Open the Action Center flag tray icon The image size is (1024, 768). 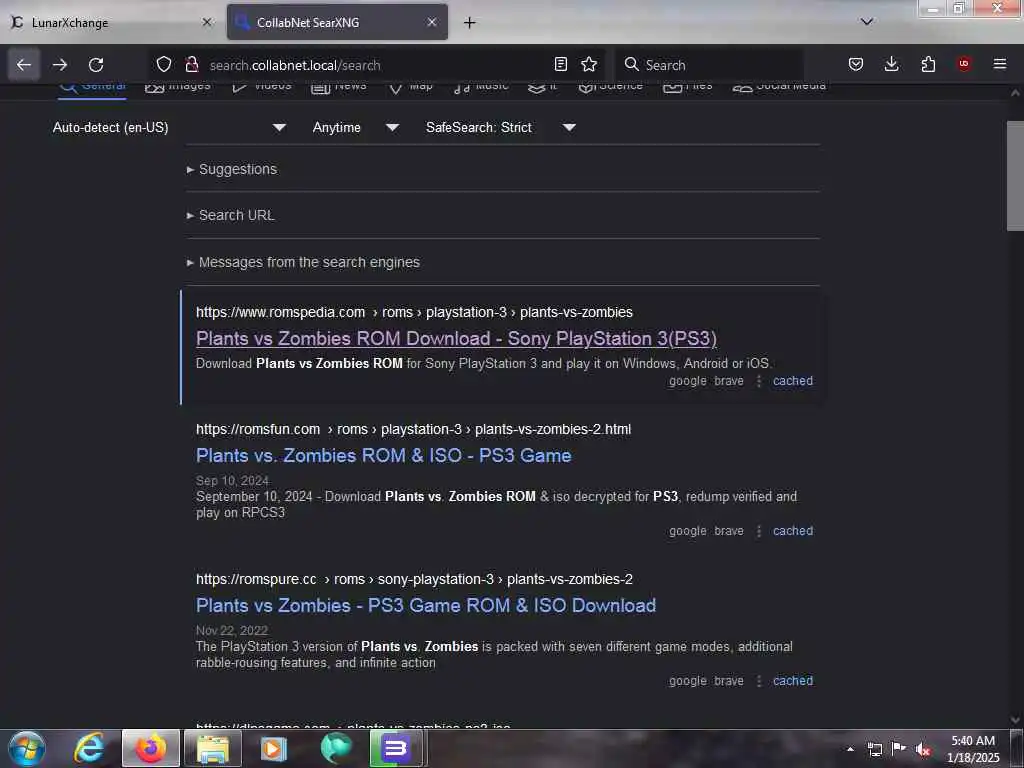pyautogui.click(x=899, y=749)
